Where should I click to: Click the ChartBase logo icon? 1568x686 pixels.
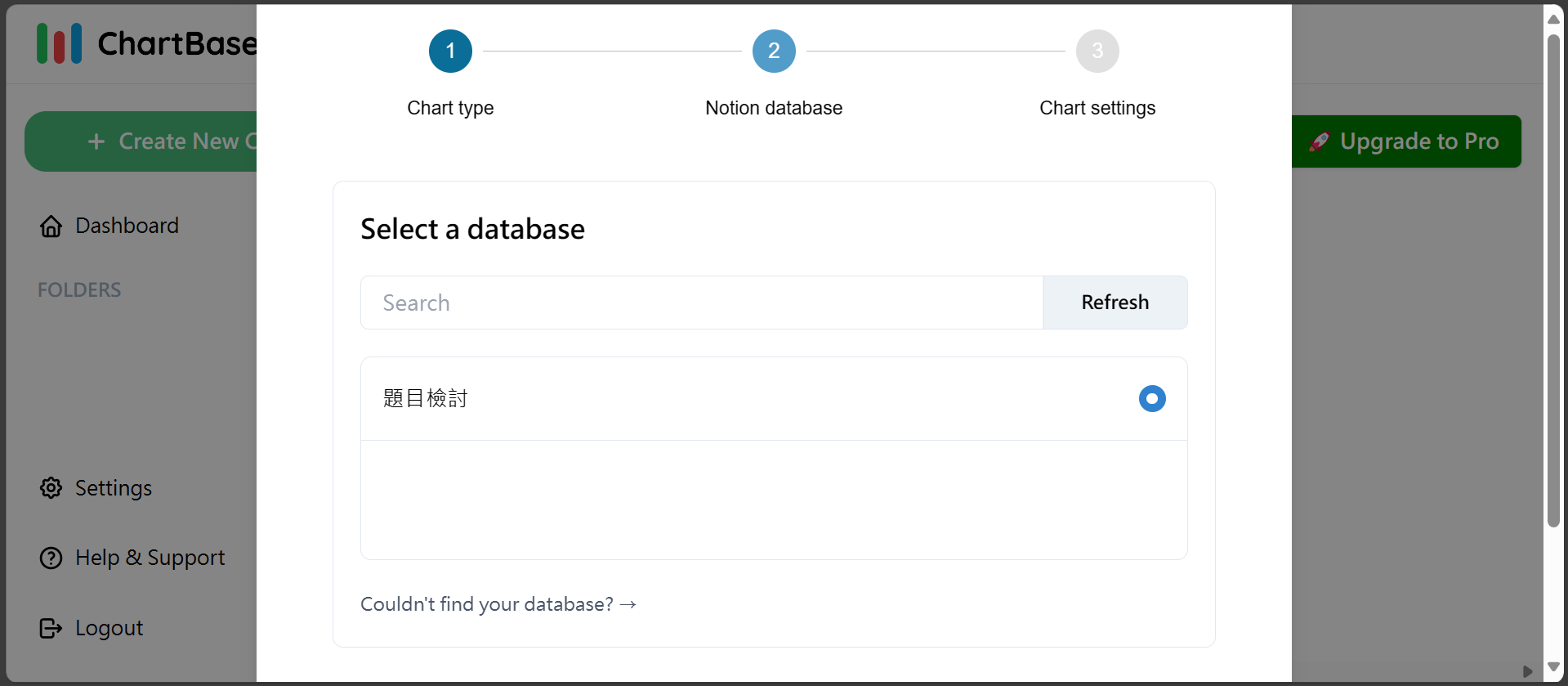tap(59, 43)
